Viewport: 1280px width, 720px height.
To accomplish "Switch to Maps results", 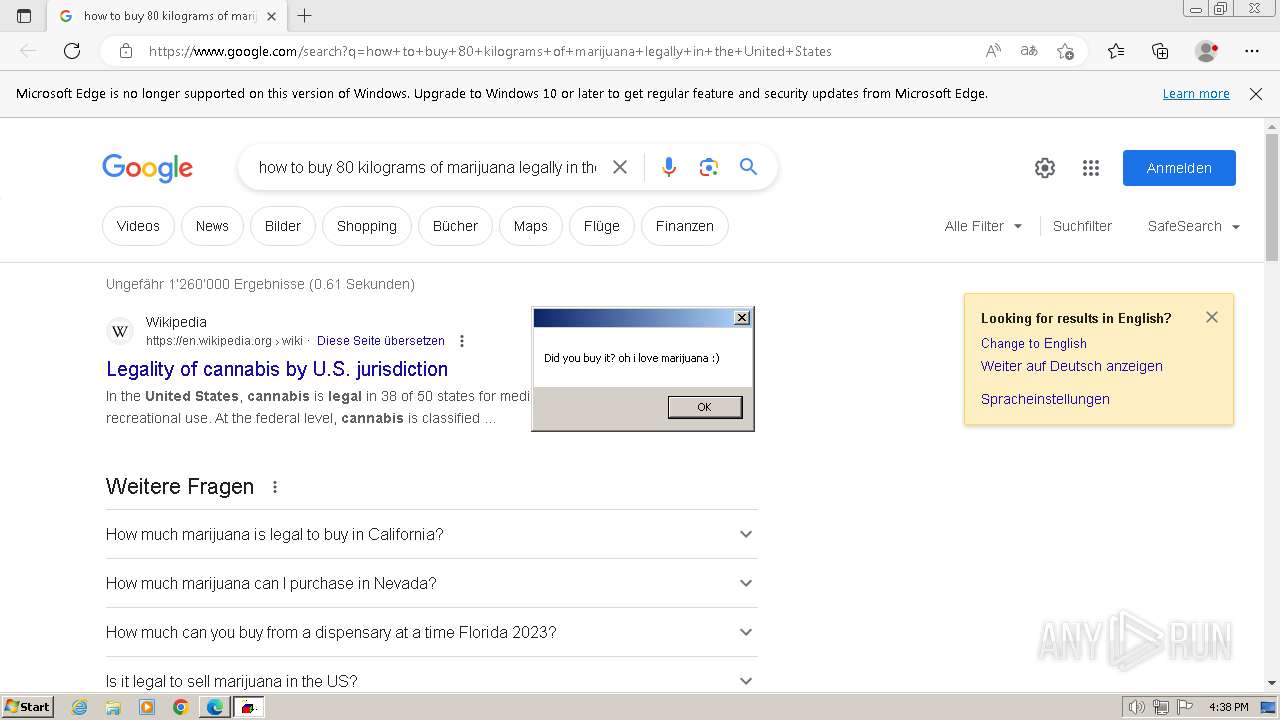I will click(531, 226).
